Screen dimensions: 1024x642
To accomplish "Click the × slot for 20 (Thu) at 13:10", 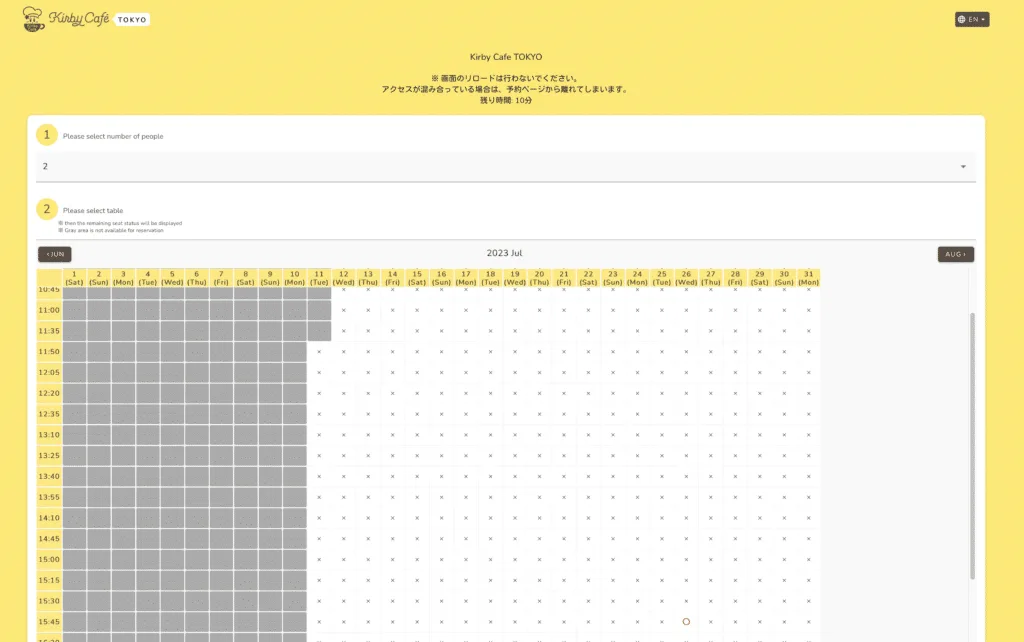I will [x=539, y=435].
